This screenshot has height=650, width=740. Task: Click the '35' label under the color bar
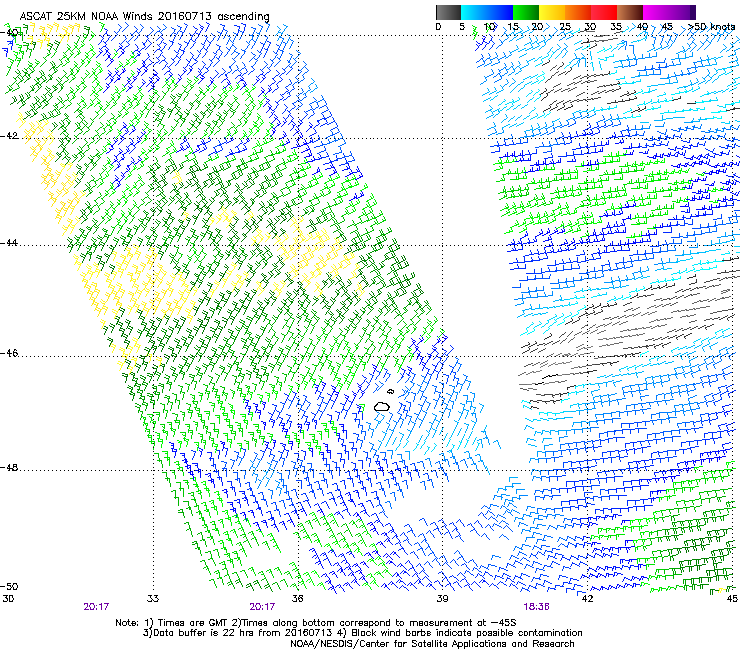[x=616, y=27]
